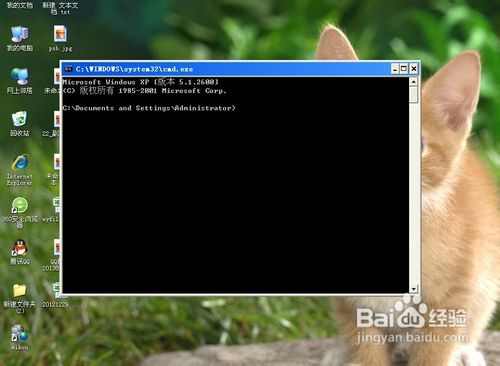500x366 pixels.
Task: Click the console vertical scrollbar thumb
Action: 413,95
